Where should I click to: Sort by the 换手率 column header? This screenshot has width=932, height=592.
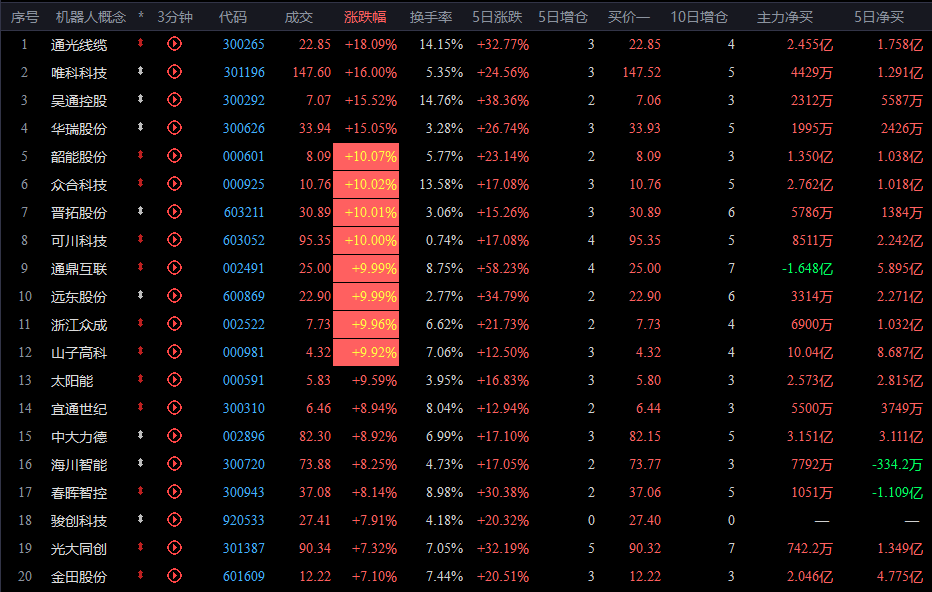(x=431, y=17)
